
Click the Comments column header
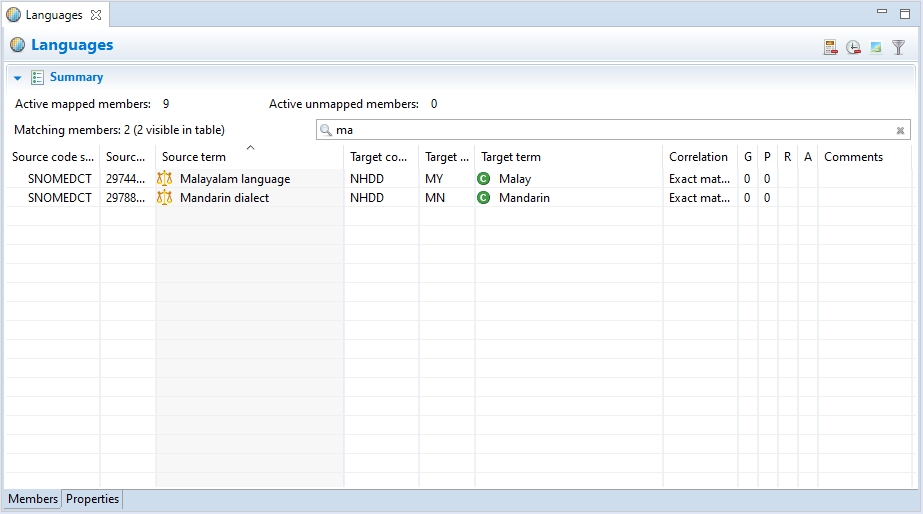pyautogui.click(x=853, y=157)
